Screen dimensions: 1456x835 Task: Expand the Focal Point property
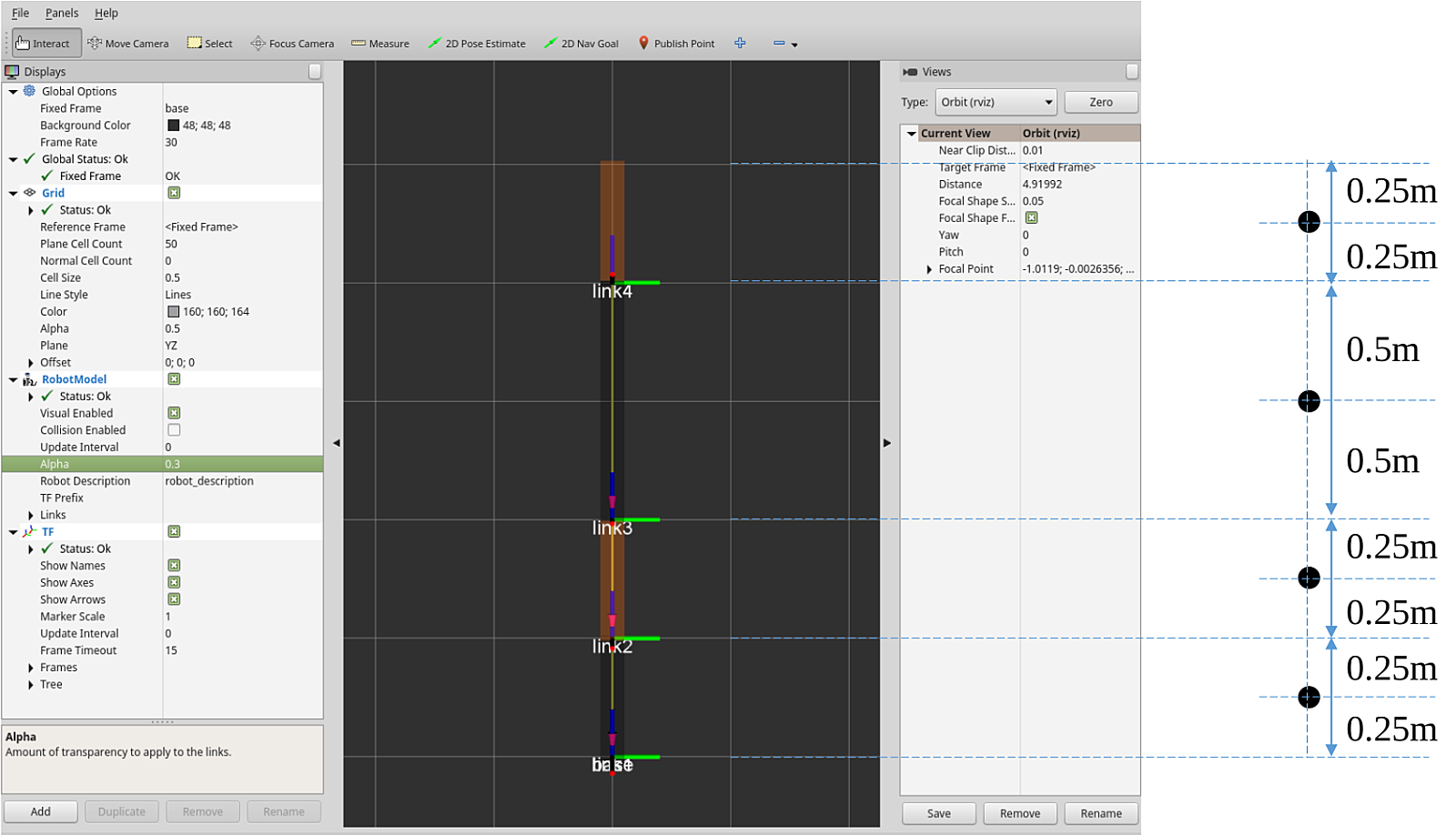(929, 269)
